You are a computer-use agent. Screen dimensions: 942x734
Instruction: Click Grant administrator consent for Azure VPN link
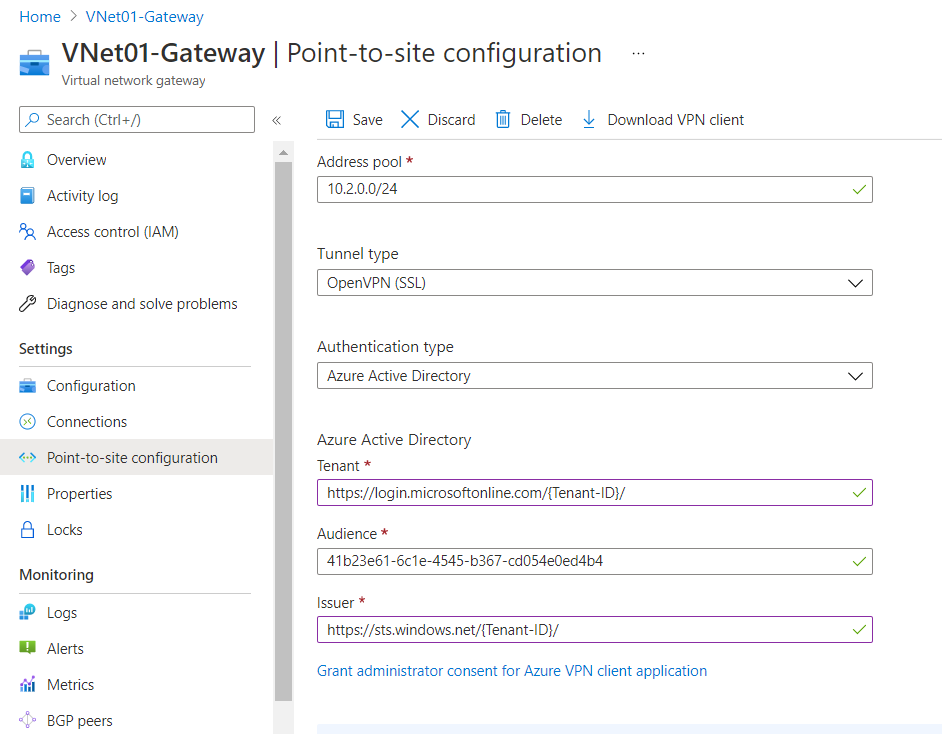[512, 670]
